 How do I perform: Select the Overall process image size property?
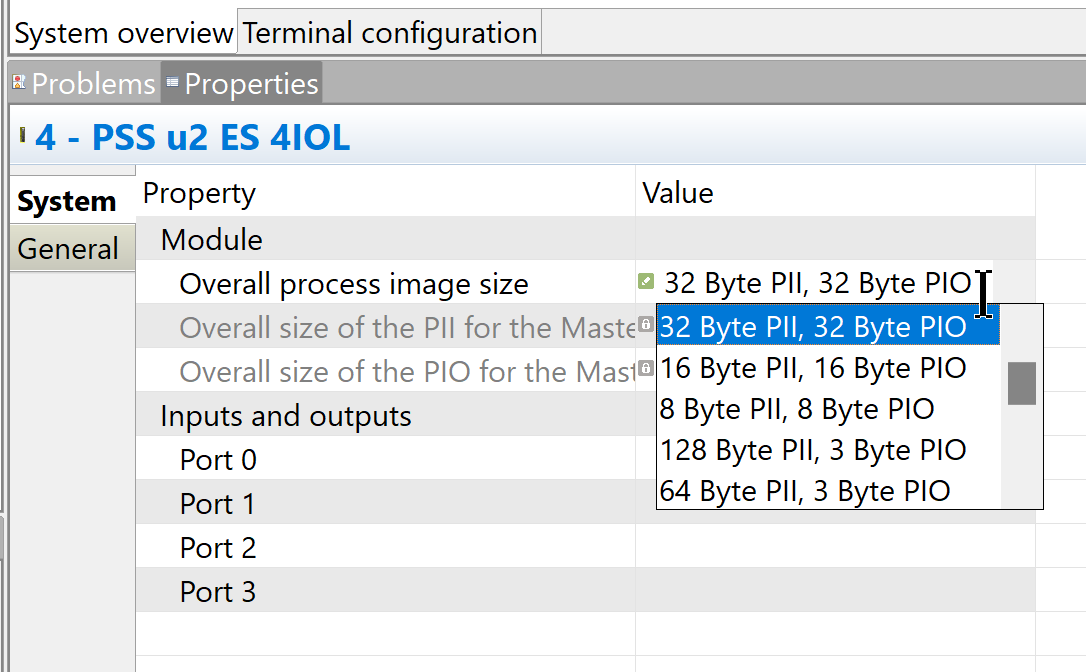tap(386, 283)
